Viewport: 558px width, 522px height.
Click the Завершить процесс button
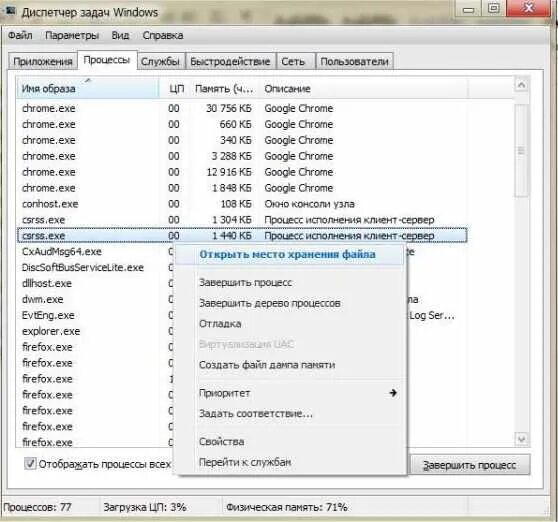pyautogui.click(x=469, y=465)
